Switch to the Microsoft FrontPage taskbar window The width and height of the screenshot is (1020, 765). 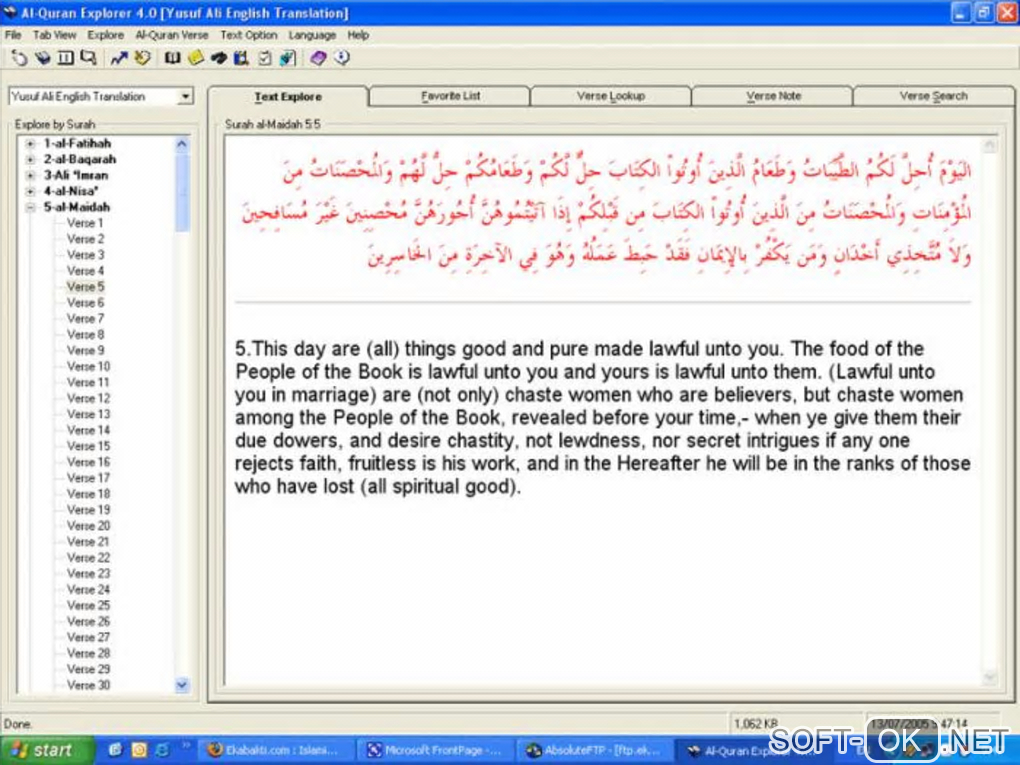tap(435, 750)
